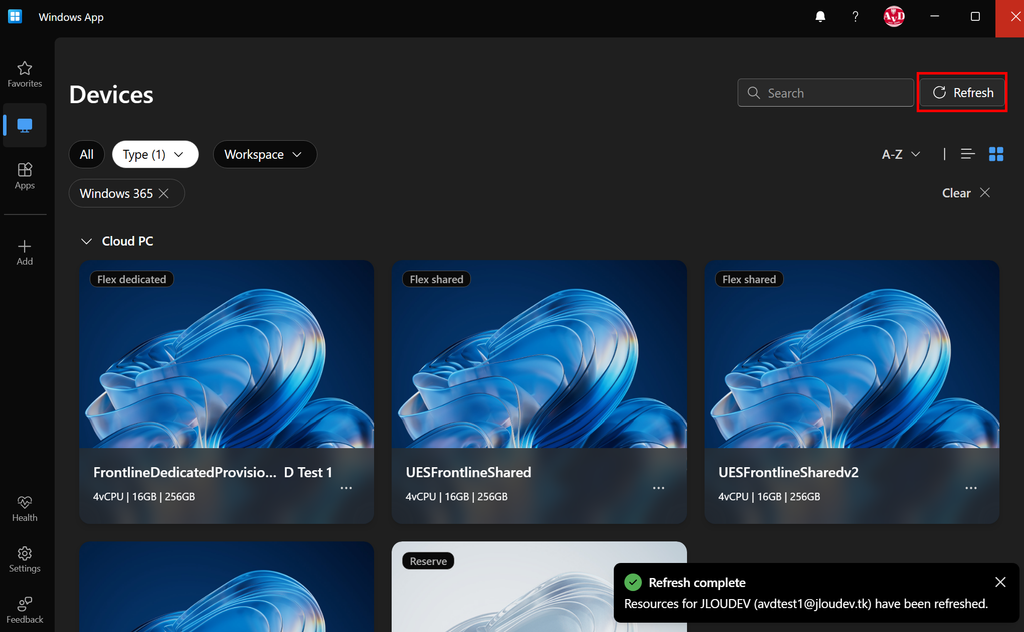Click the Resources for JLOUDEV message text
The image size is (1024, 632).
click(806, 604)
